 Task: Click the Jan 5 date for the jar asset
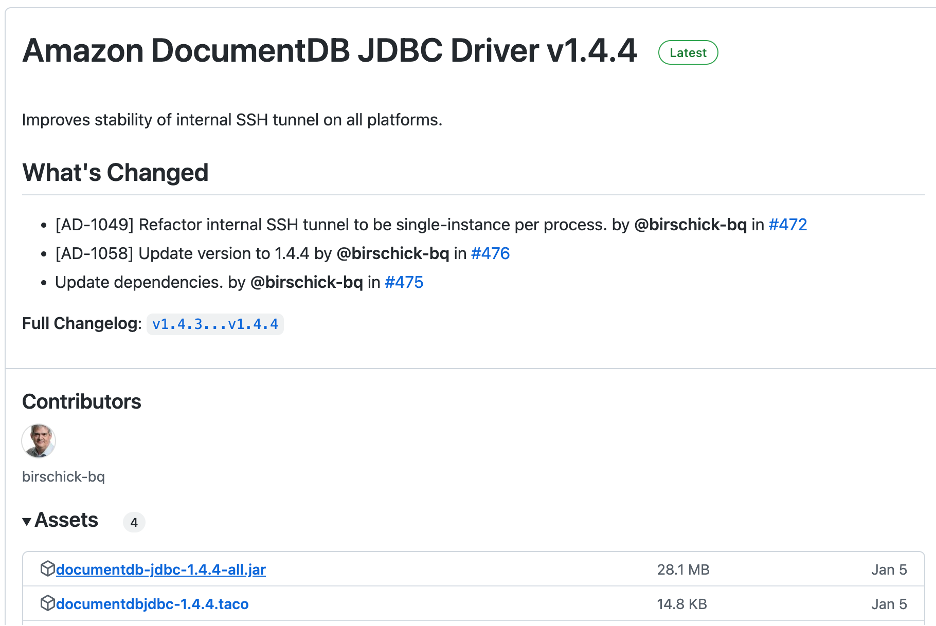889,569
